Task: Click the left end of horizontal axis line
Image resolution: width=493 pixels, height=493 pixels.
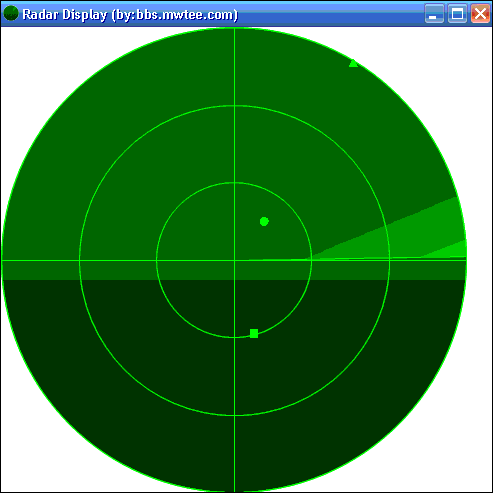Action: coord(4,260)
